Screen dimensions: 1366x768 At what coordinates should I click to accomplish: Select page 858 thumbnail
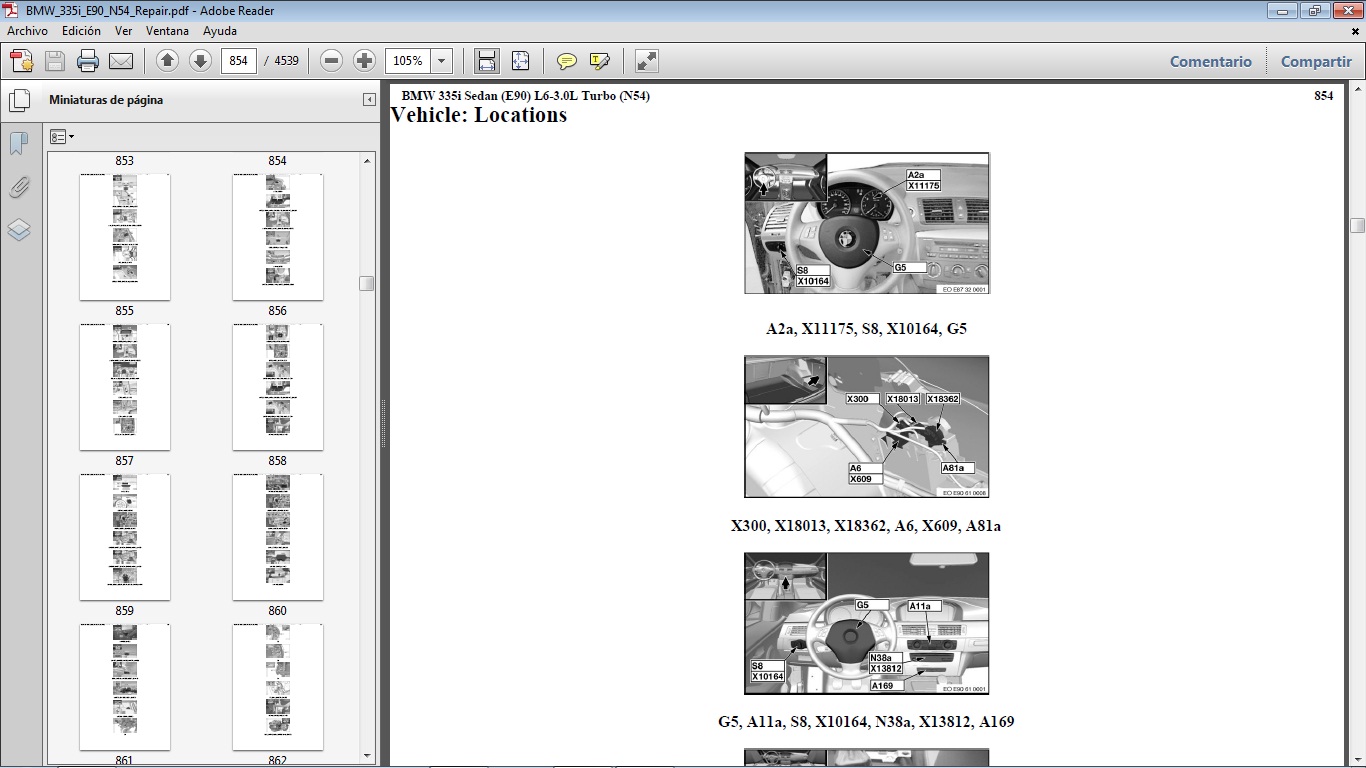[x=278, y=537]
